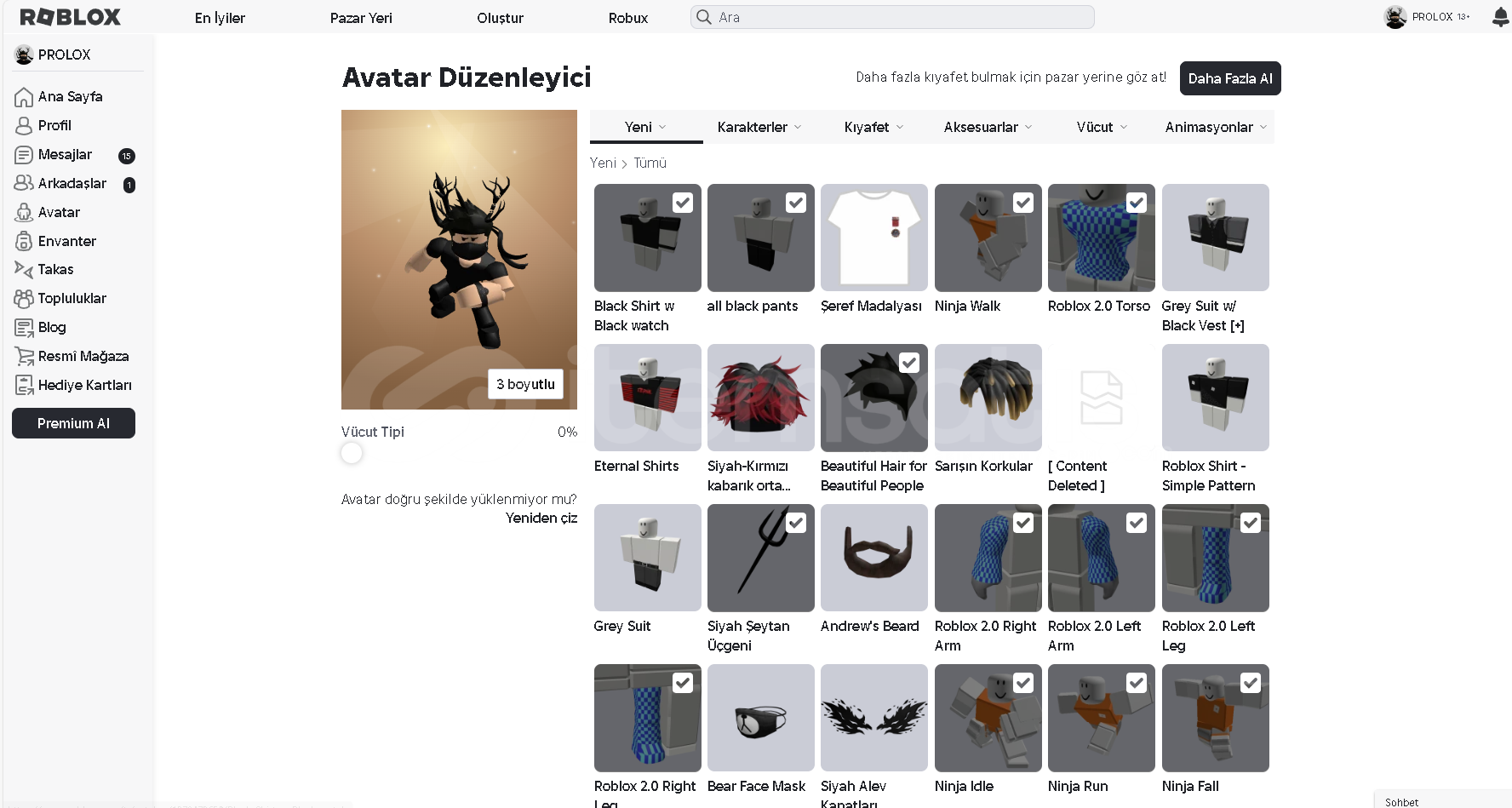Uncheck the Ninja Walk animation checkbox
This screenshot has height=808, width=1512.
click(x=1023, y=203)
